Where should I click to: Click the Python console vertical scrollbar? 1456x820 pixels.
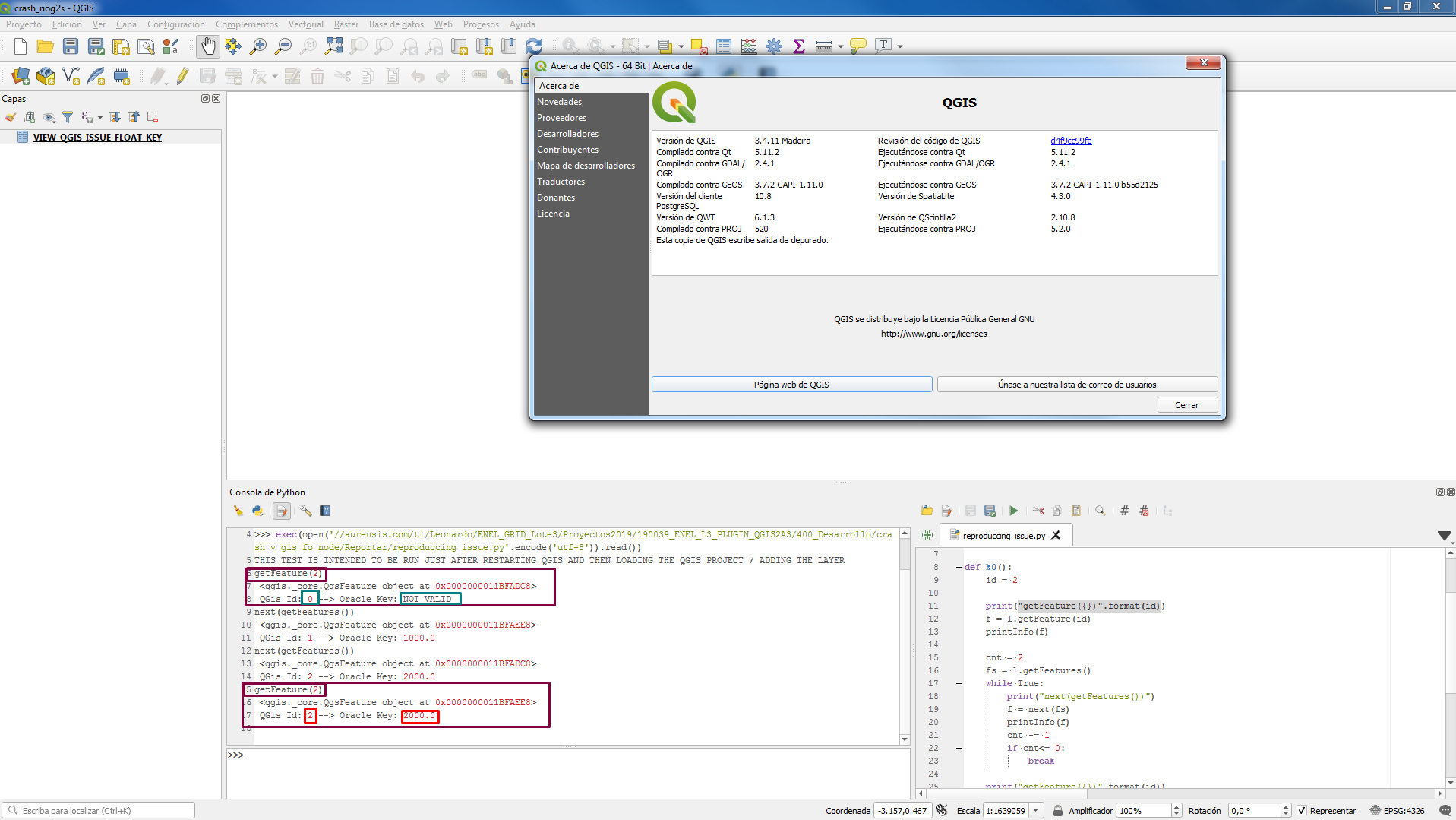(x=905, y=636)
